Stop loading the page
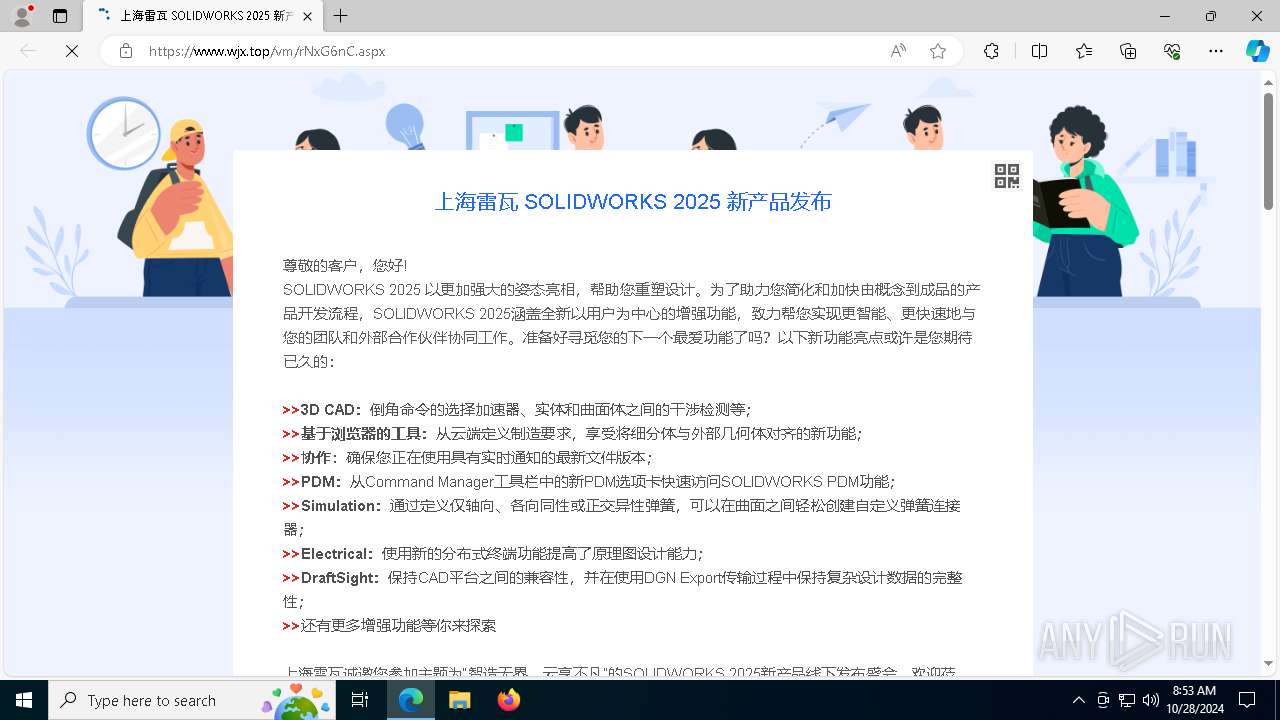The width and height of the screenshot is (1280, 720). (72, 51)
